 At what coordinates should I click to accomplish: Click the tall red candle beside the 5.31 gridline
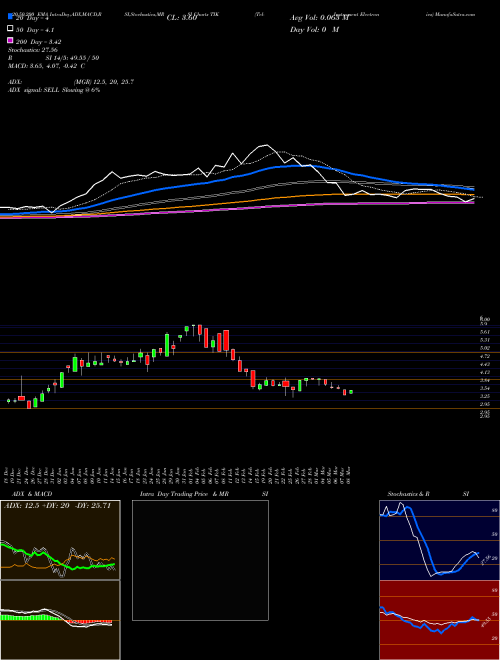(x=226, y=340)
